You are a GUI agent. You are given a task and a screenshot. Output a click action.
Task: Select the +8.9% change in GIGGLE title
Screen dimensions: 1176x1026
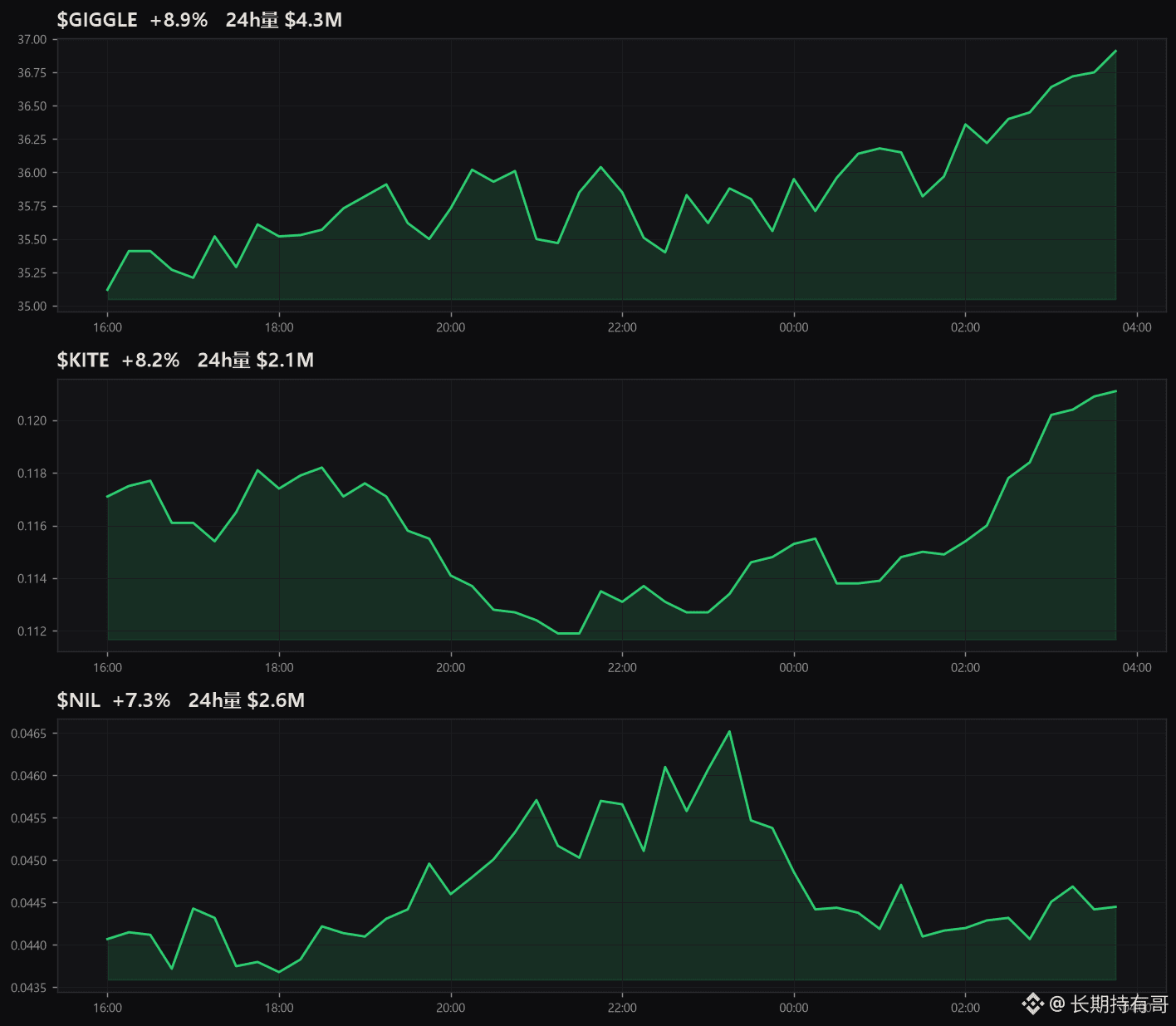pos(179,20)
